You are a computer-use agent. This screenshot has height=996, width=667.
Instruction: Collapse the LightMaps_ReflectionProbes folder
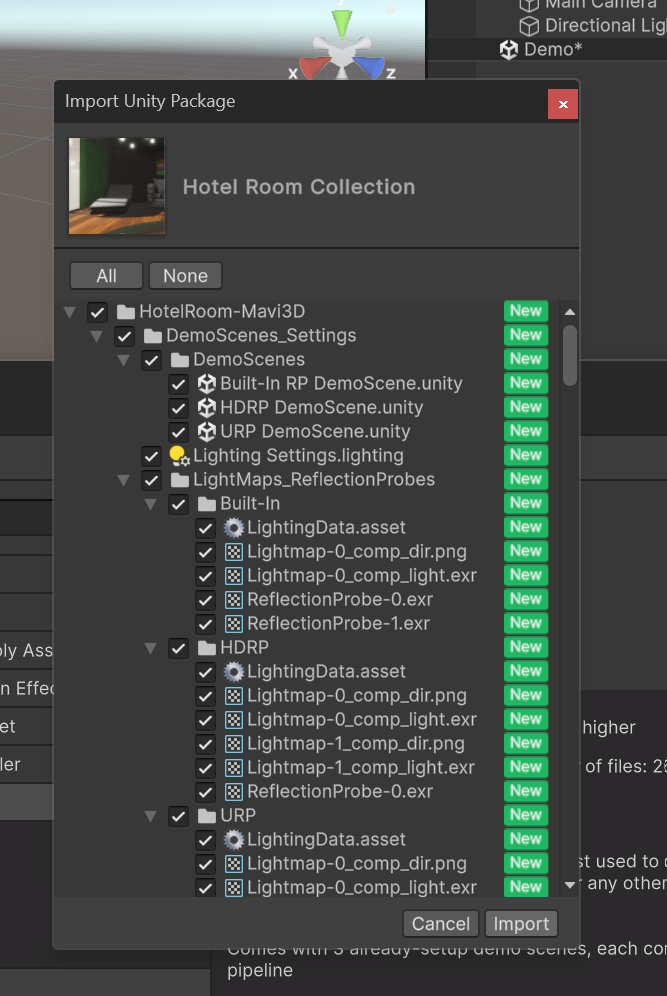coord(124,480)
